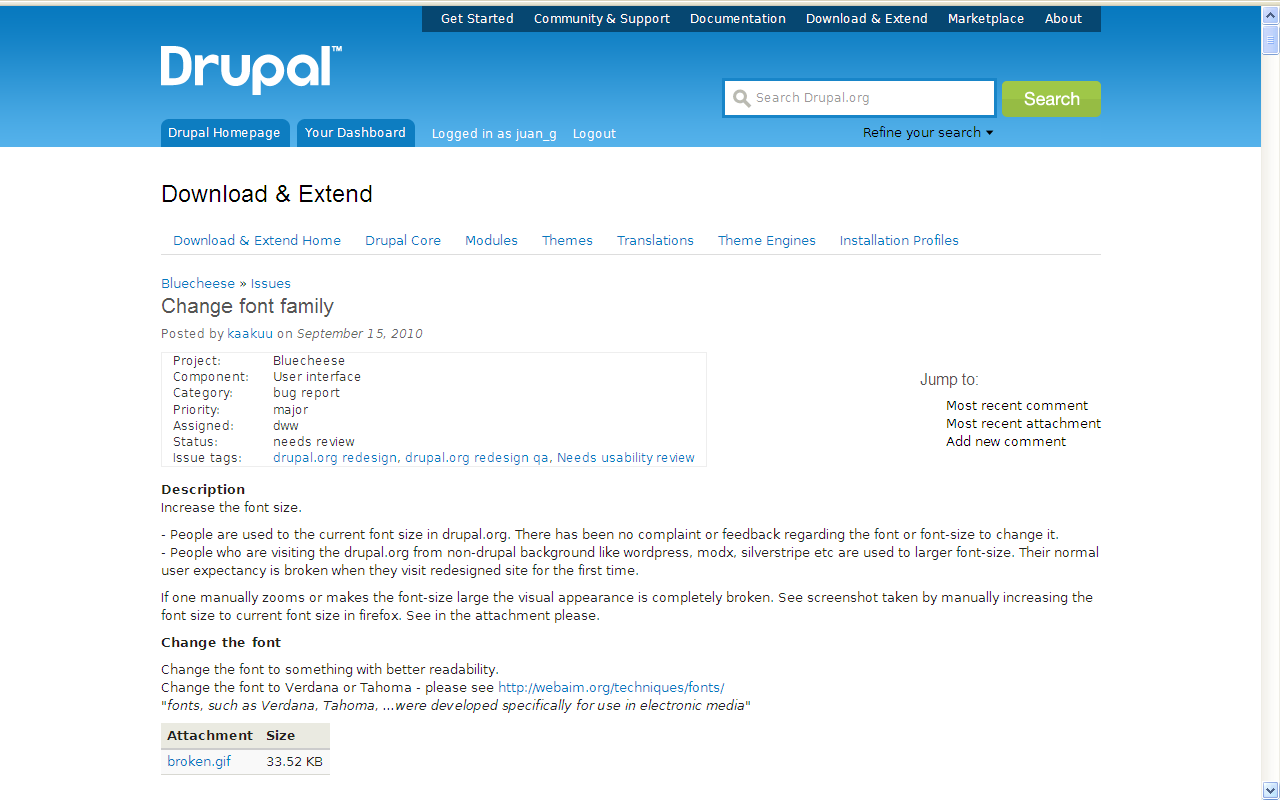Click the Logout link
Image resolution: width=1280 pixels, height=800 pixels.
point(594,134)
